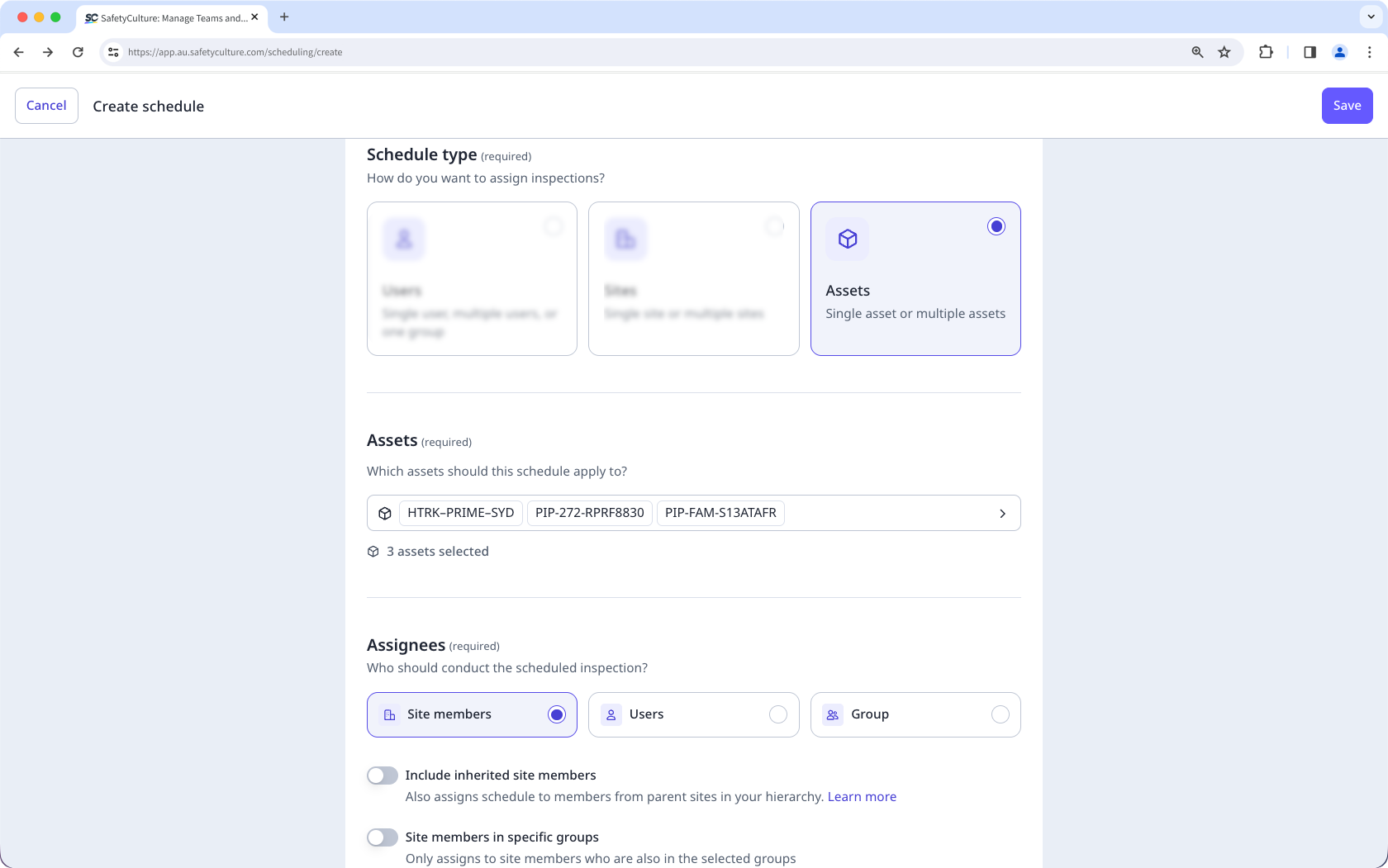Choose Group assignee radio button
The width and height of the screenshot is (1388, 868).
click(1000, 714)
